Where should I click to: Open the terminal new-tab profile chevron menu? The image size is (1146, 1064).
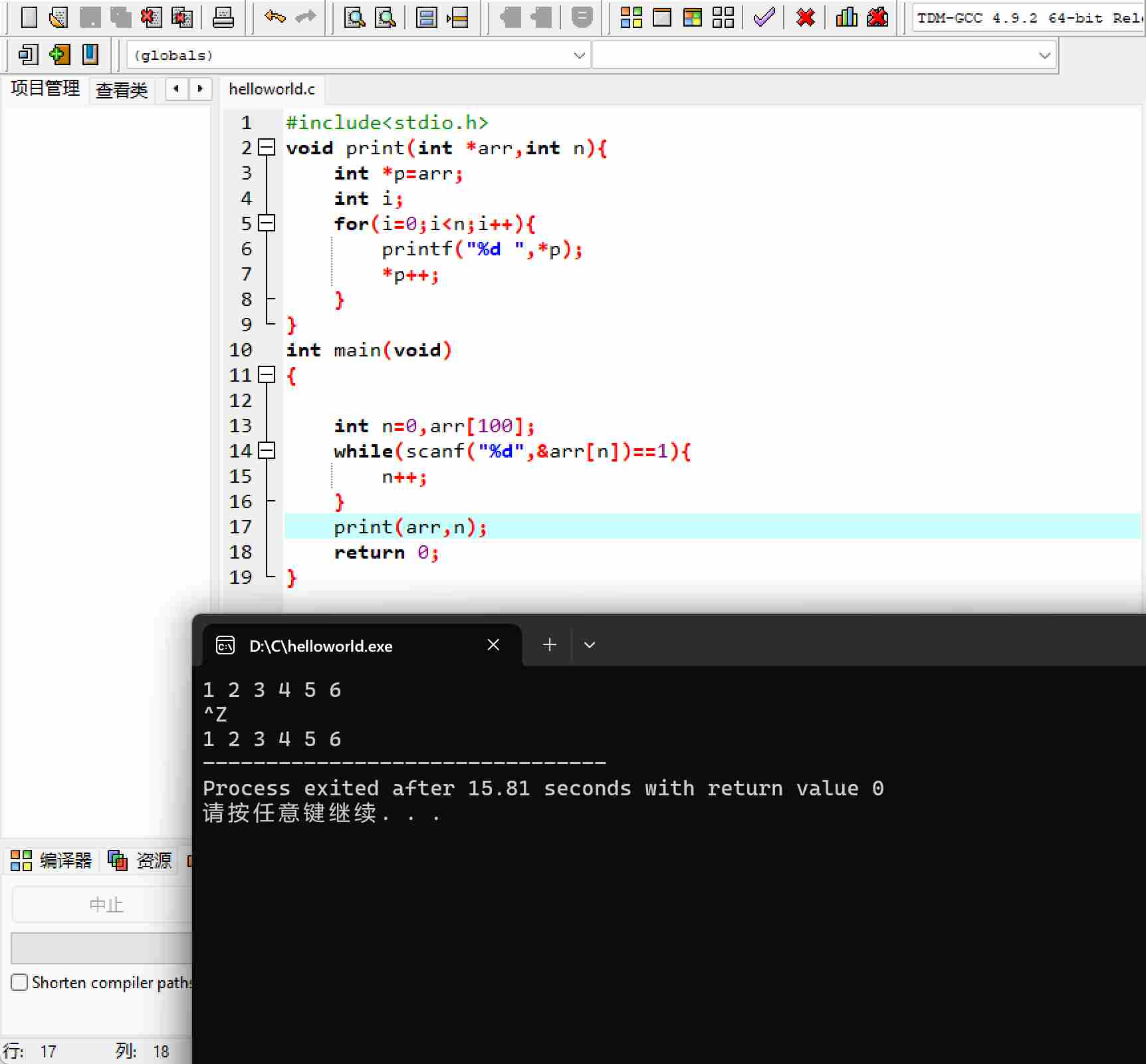coord(590,645)
